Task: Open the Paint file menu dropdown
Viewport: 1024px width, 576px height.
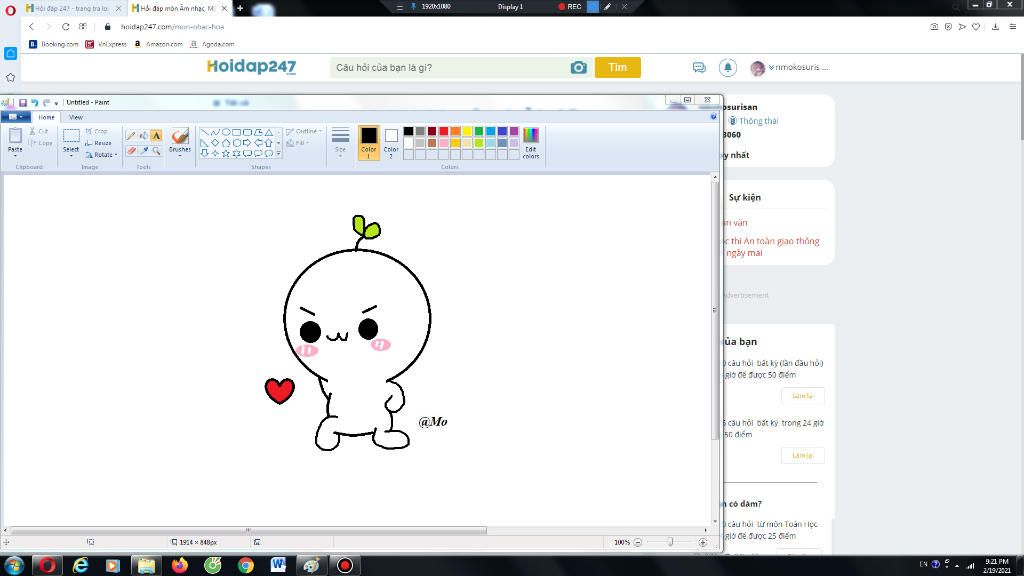Action: tap(15, 117)
